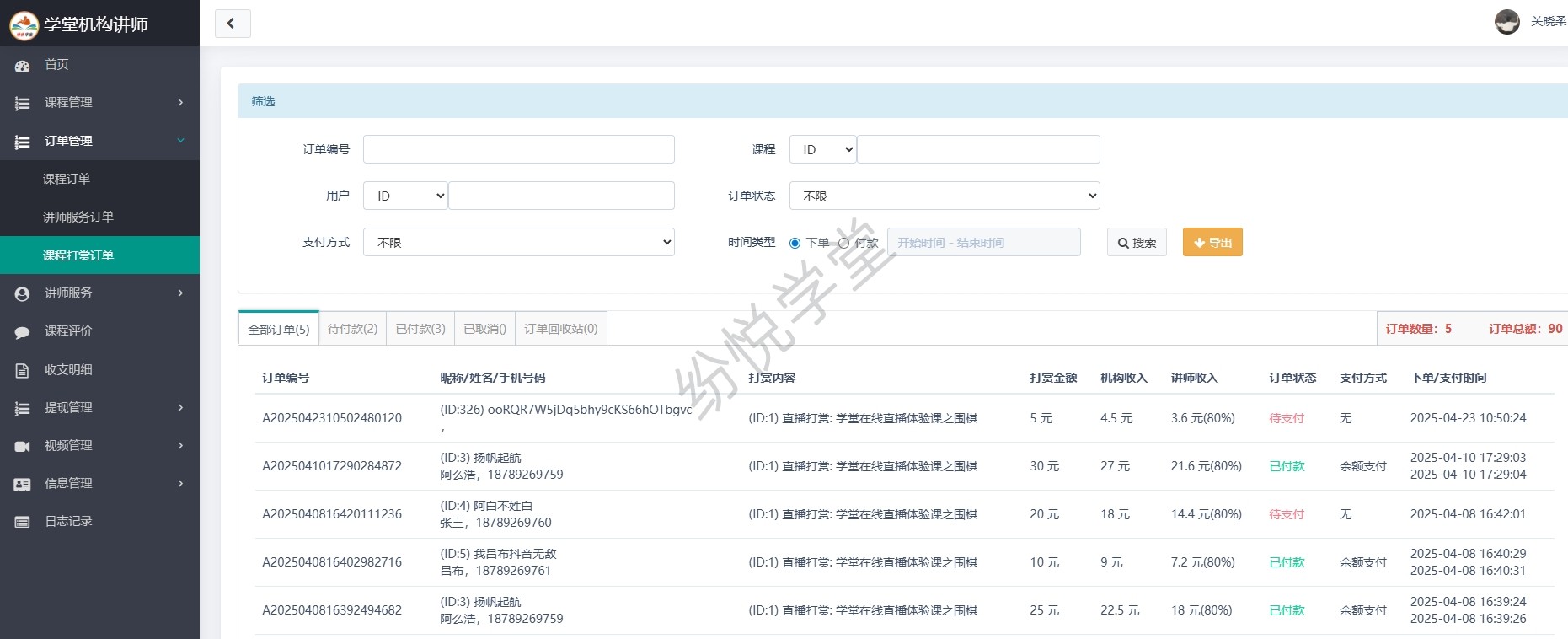1568x639 pixels.
Task: Select the 付款 time type radio button
Action: pos(843,243)
